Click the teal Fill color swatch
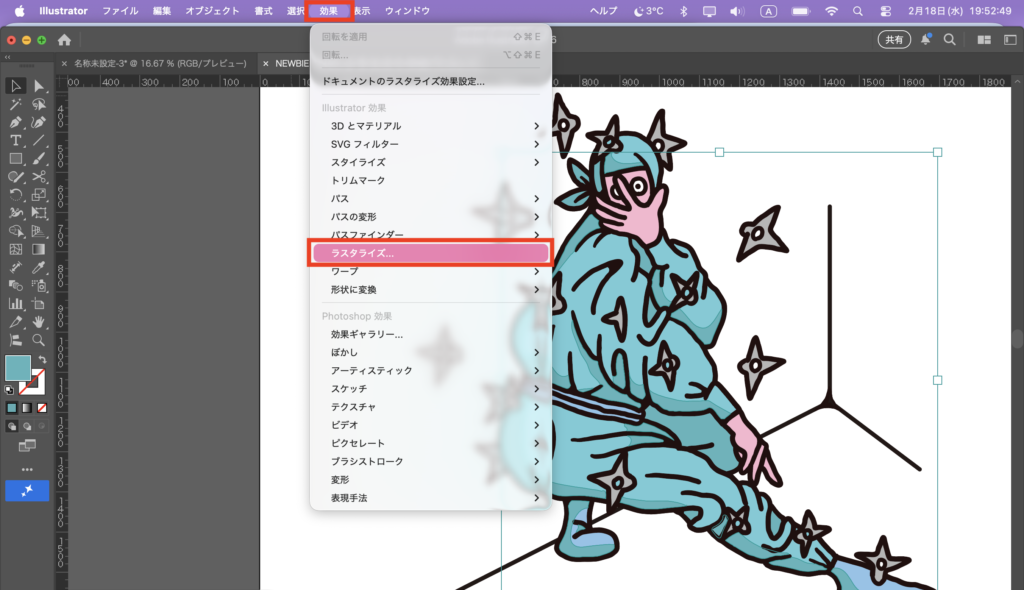This screenshot has height=590, width=1024. 18,368
